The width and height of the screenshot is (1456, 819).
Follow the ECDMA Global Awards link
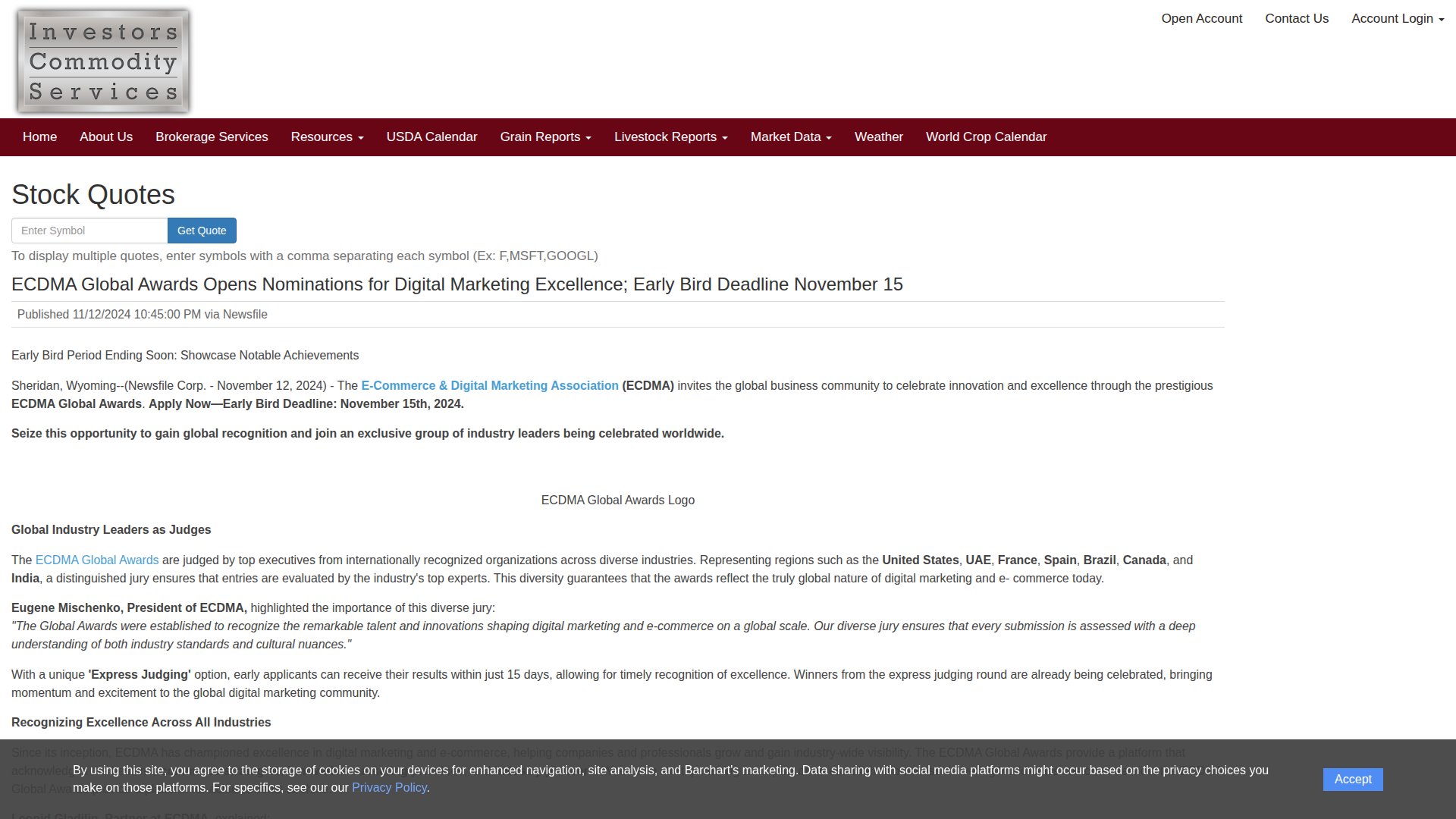97,560
